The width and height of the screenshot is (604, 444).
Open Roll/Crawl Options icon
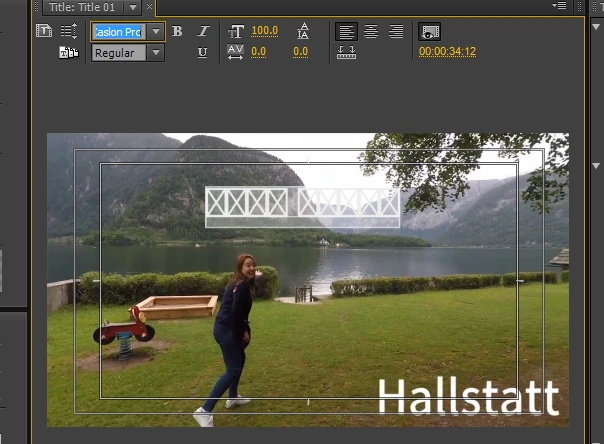(x=69, y=31)
